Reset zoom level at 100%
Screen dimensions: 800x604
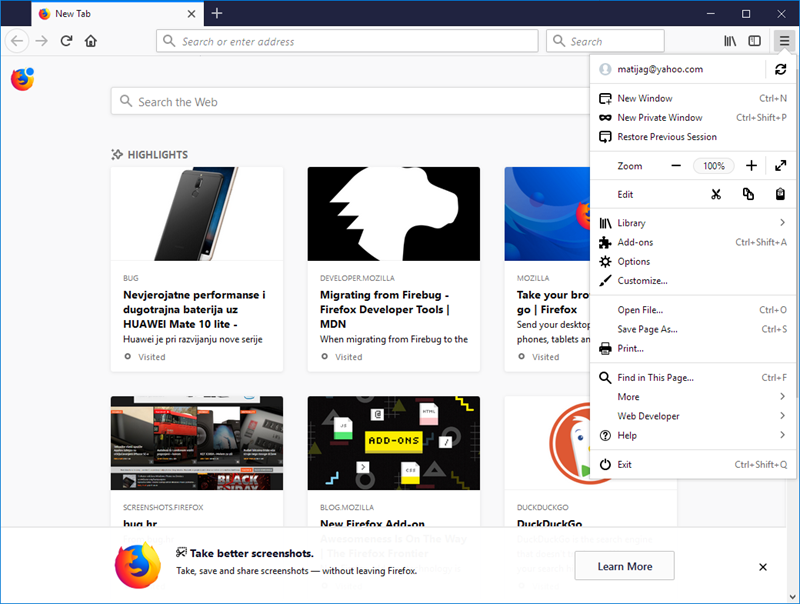pos(714,166)
